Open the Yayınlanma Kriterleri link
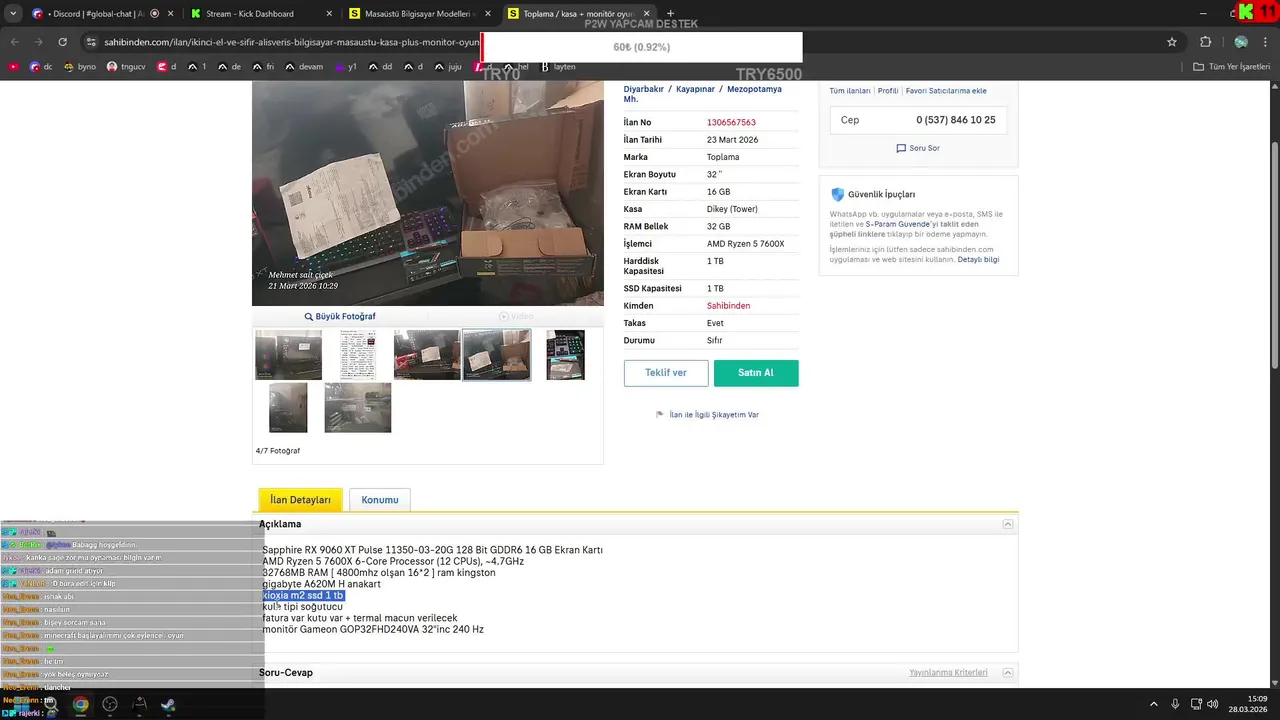 pos(948,673)
